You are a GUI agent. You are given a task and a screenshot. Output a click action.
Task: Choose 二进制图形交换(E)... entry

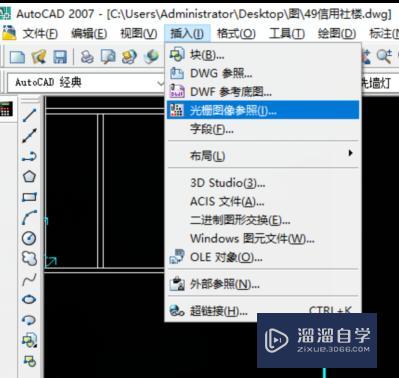263,220
